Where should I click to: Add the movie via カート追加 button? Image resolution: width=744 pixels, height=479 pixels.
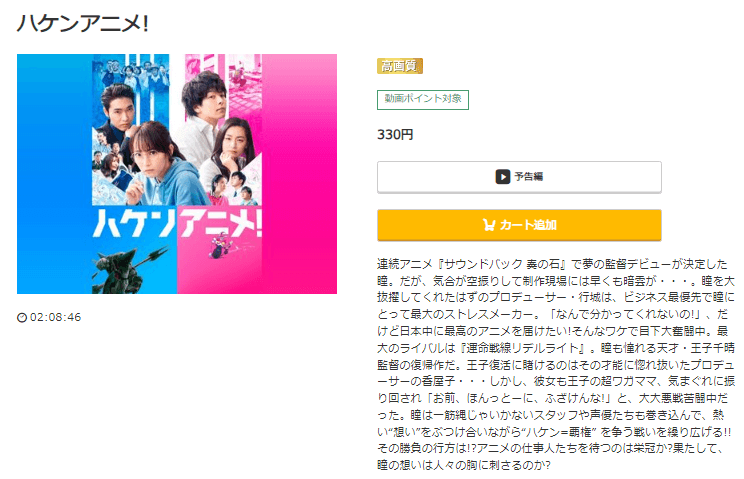(x=519, y=225)
